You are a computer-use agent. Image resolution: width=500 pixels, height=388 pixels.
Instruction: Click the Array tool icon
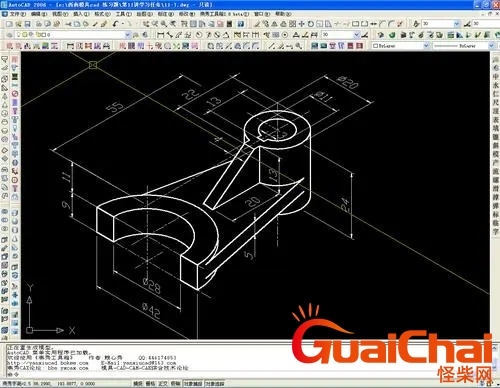[x=292, y=24]
